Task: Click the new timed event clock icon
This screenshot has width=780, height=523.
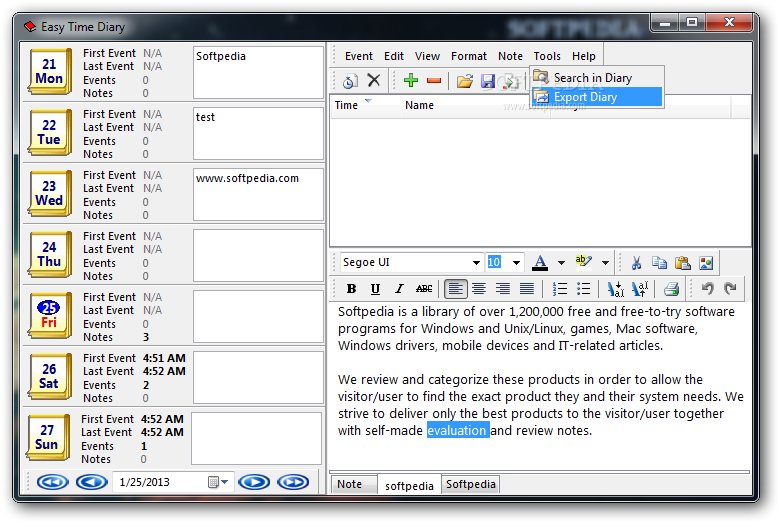Action: (350, 81)
